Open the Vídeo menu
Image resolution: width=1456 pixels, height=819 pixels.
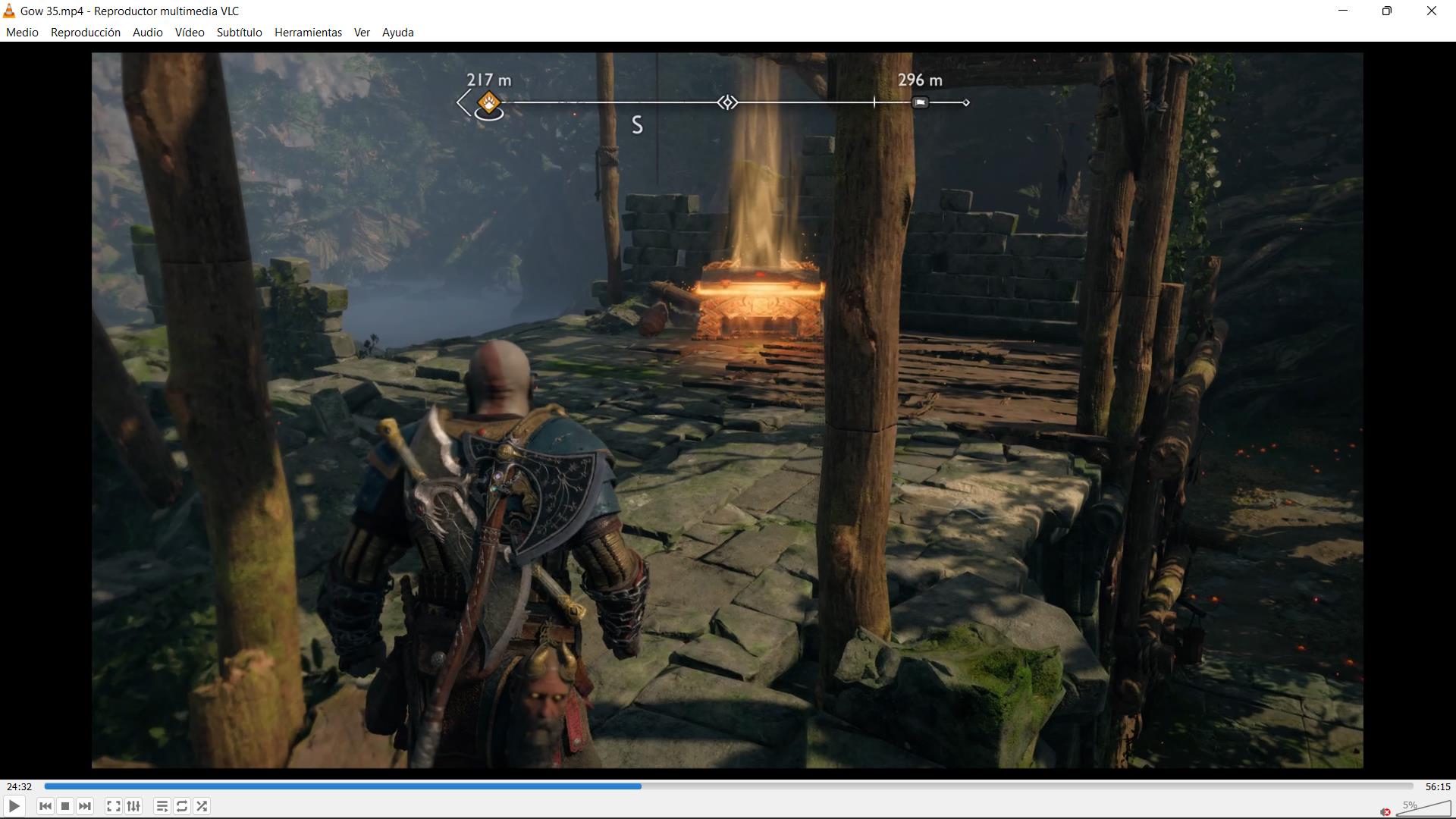(190, 33)
